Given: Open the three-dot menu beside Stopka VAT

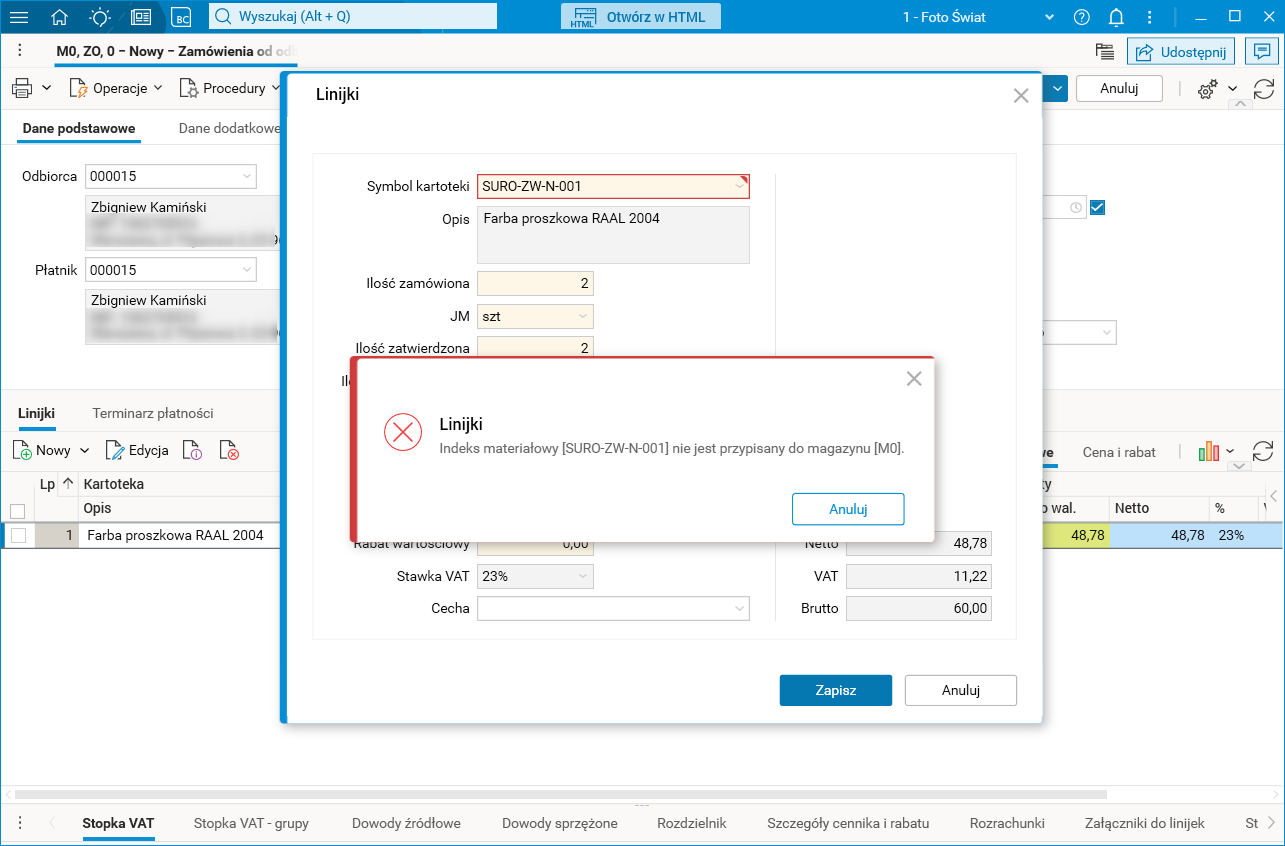Looking at the screenshot, I should tap(20, 823).
